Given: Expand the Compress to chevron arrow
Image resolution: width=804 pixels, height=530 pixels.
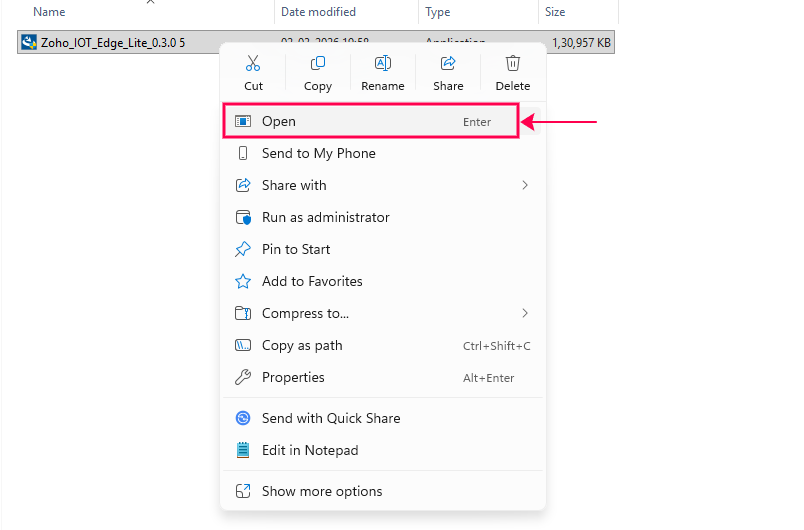Looking at the screenshot, I should [525, 313].
